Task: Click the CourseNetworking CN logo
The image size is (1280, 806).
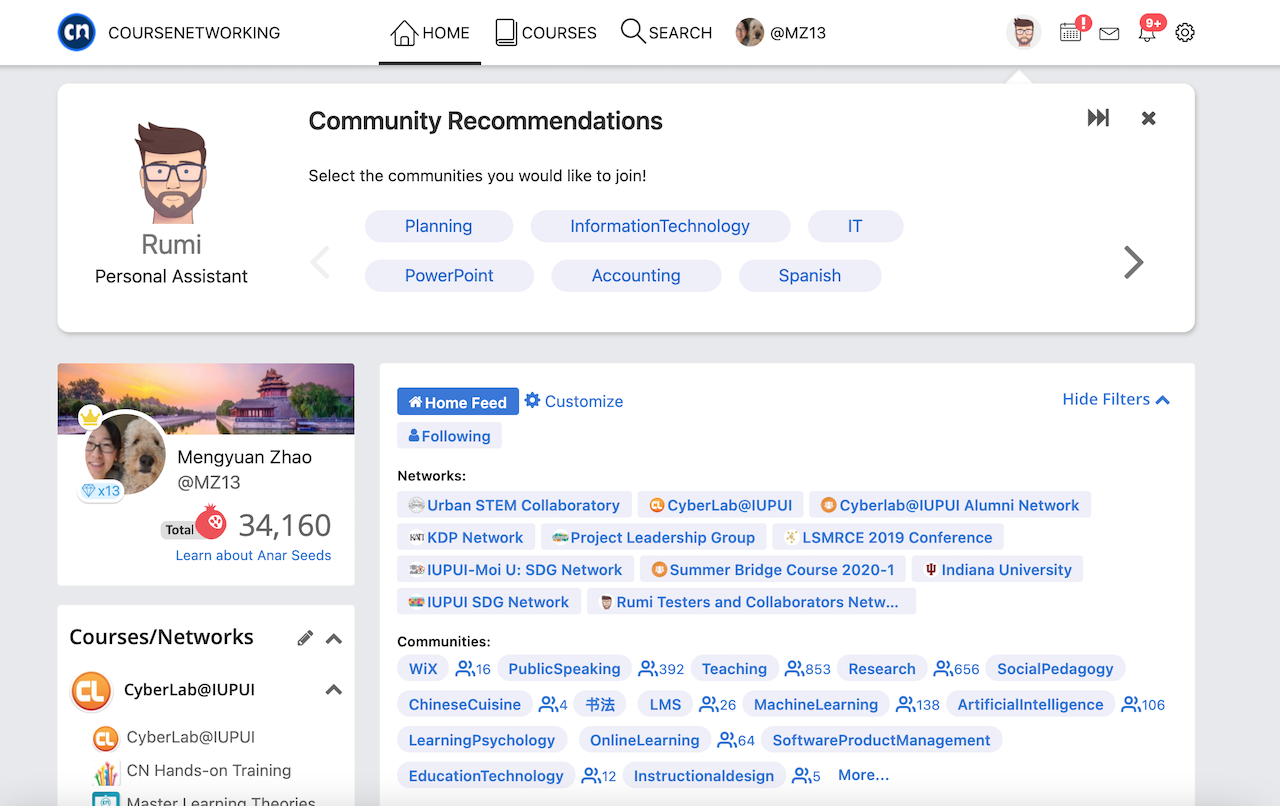Action: pos(77,32)
